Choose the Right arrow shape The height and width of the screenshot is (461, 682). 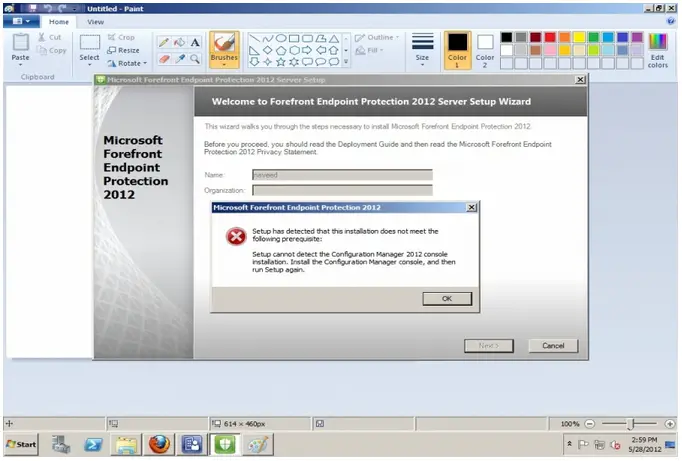tap(307, 50)
